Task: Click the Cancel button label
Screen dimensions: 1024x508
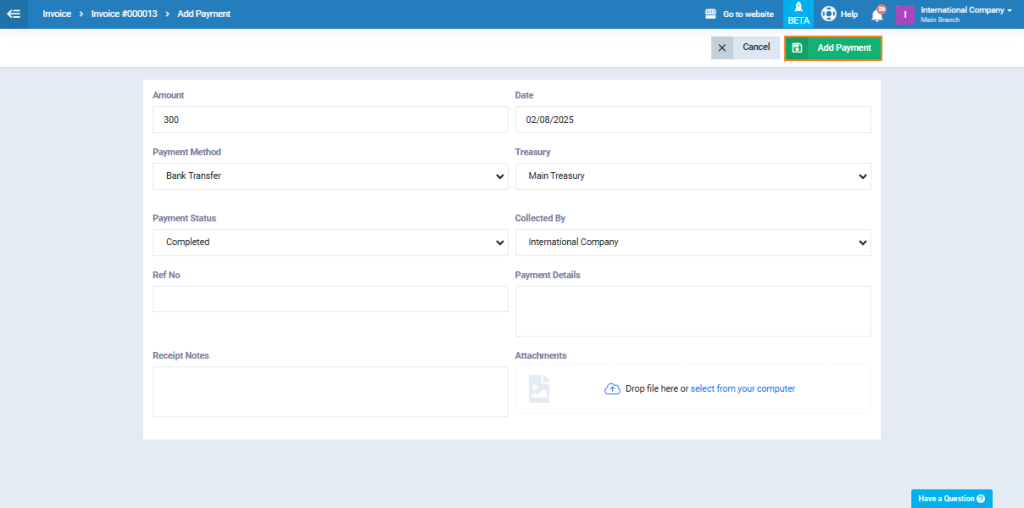Action: tap(756, 48)
